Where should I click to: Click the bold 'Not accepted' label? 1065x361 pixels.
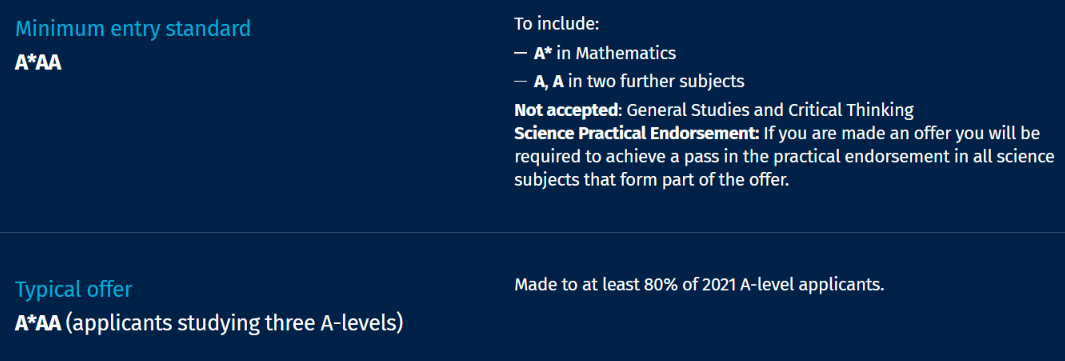coord(567,109)
